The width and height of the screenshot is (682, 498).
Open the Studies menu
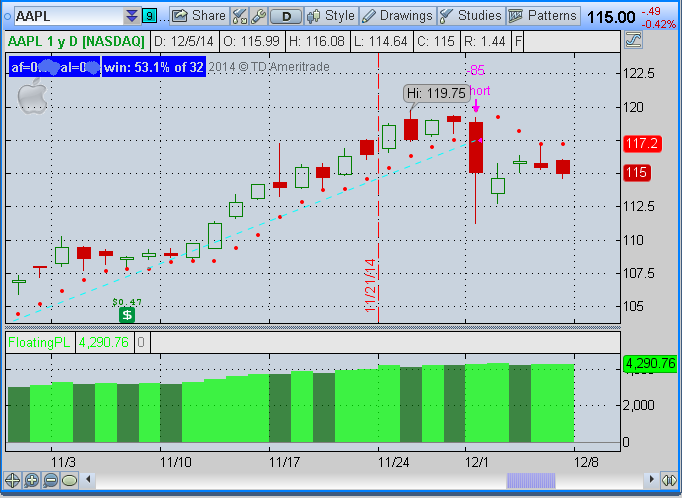click(x=471, y=16)
